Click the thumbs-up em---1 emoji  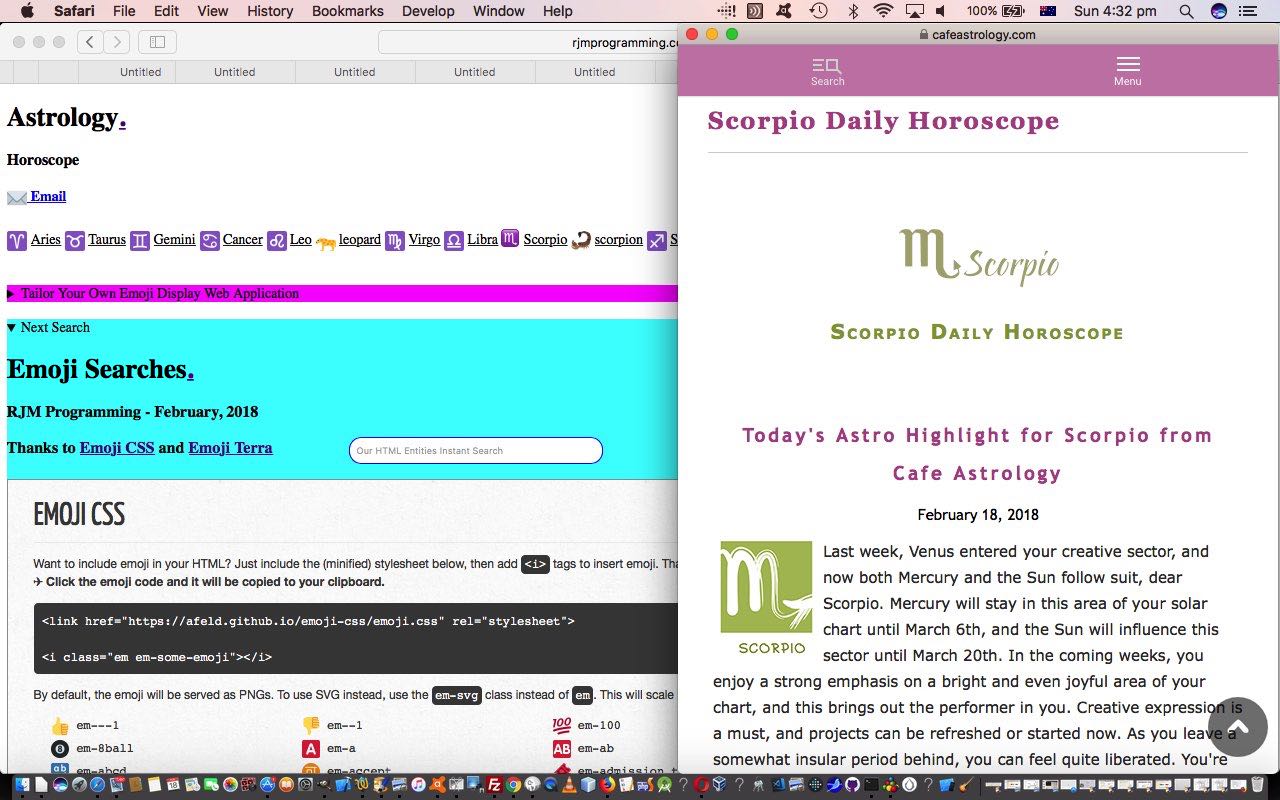pos(60,726)
